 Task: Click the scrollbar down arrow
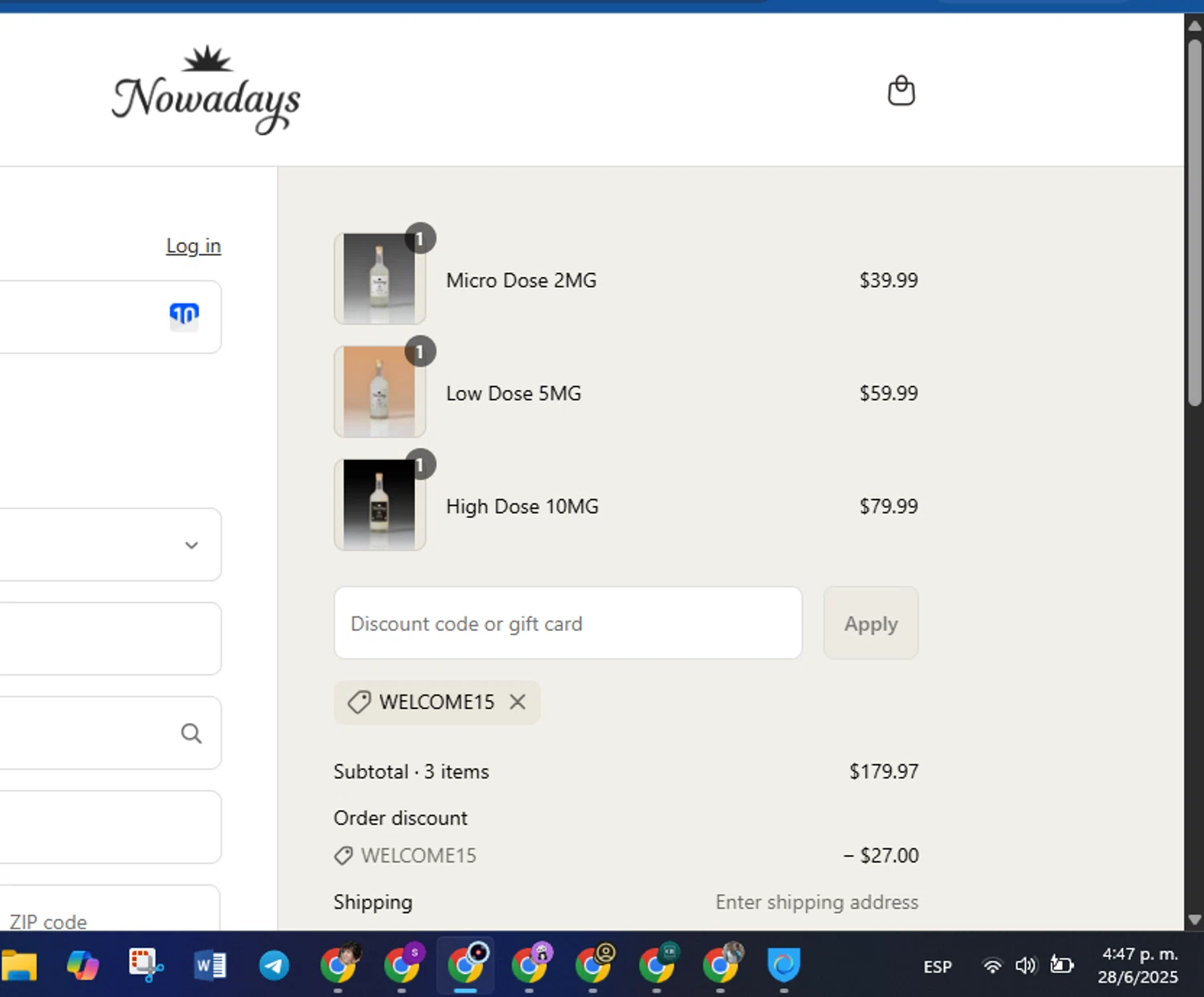[1194, 920]
